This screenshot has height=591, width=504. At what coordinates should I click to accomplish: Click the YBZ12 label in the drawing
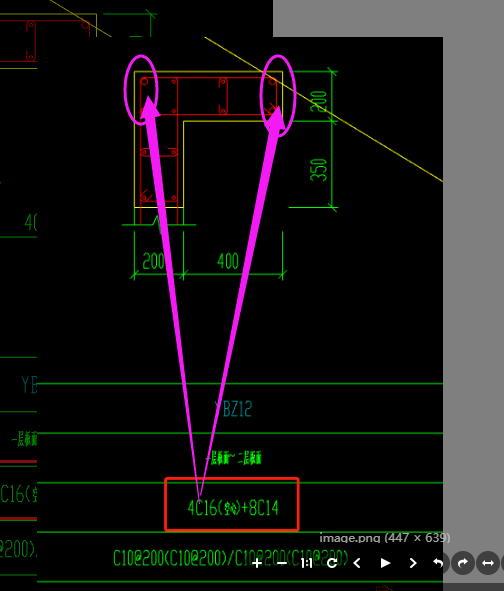233,409
